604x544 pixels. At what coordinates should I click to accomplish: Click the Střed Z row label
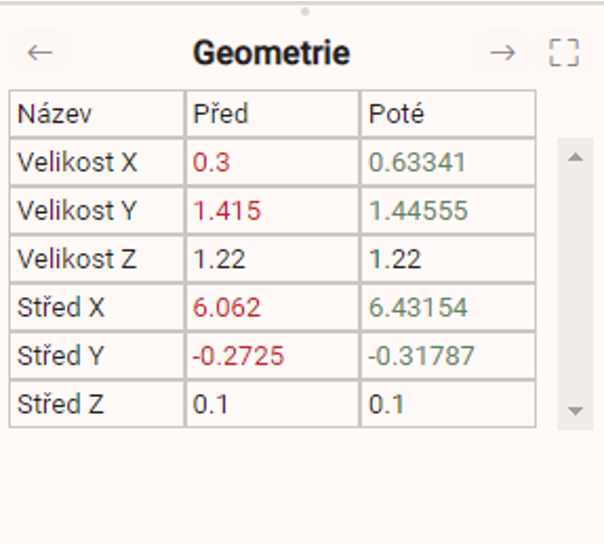click(61, 405)
